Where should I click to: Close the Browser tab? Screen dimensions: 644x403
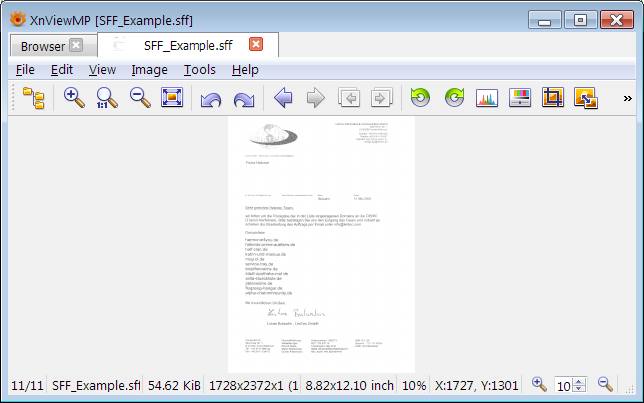point(76,45)
